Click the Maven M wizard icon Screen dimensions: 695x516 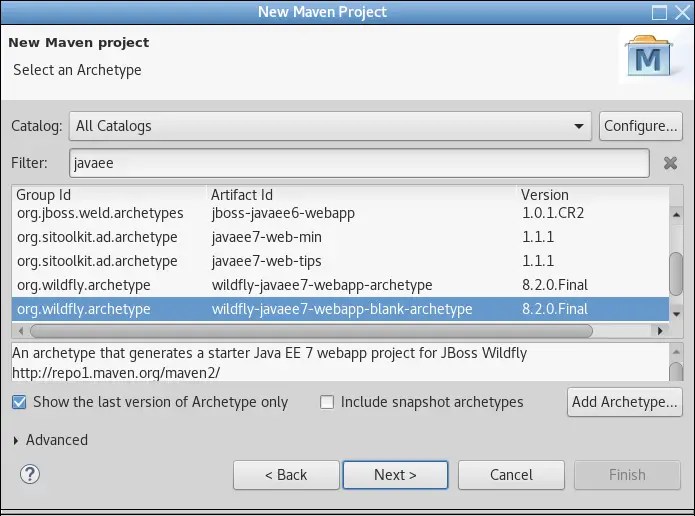click(648, 58)
